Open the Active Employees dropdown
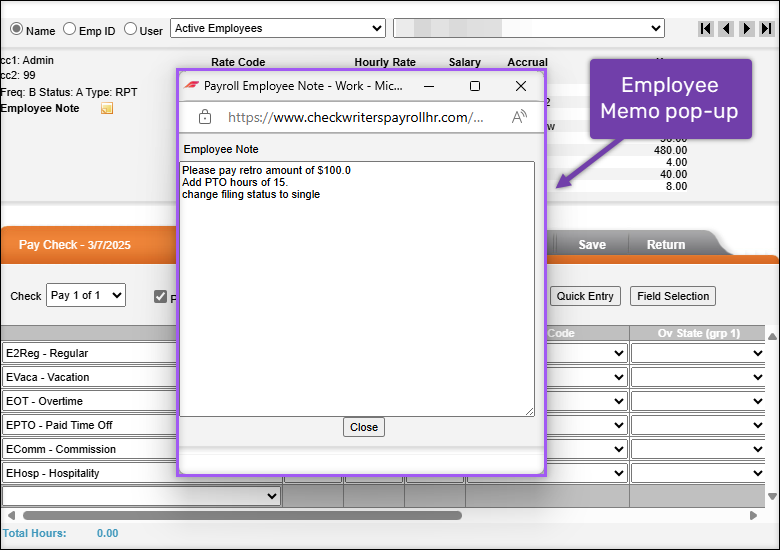 tap(277, 28)
